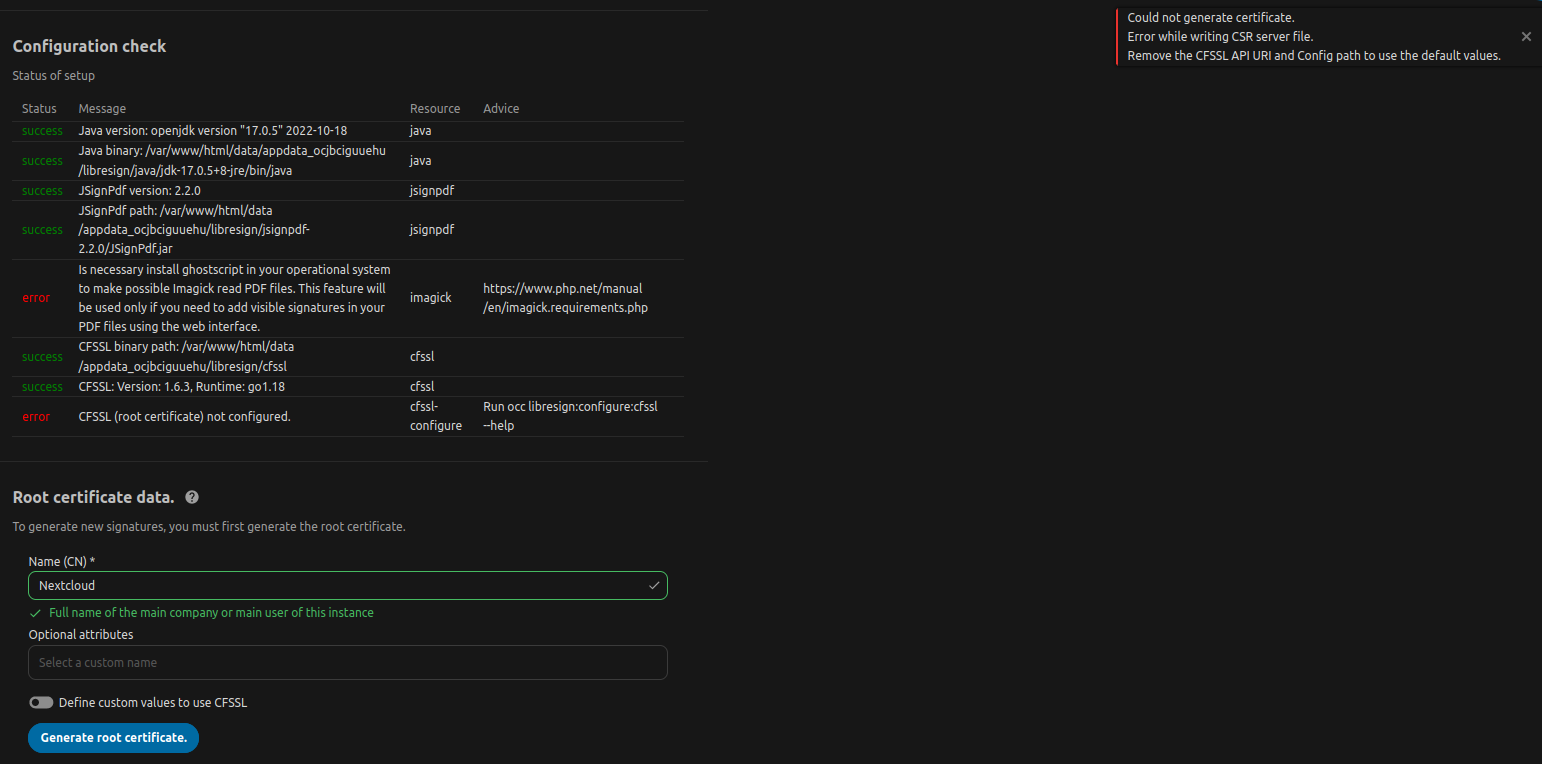Click the Resource column header
The width and height of the screenshot is (1542, 764).
tap(435, 108)
